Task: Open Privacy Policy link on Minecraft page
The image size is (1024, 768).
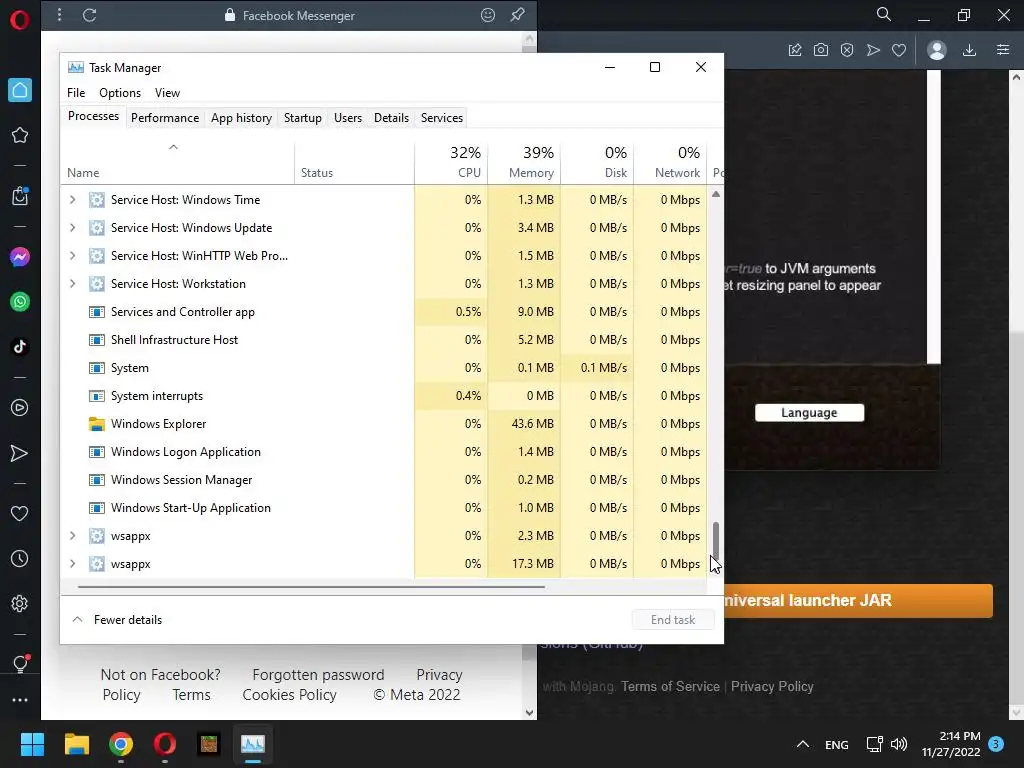Action: [772, 686]
